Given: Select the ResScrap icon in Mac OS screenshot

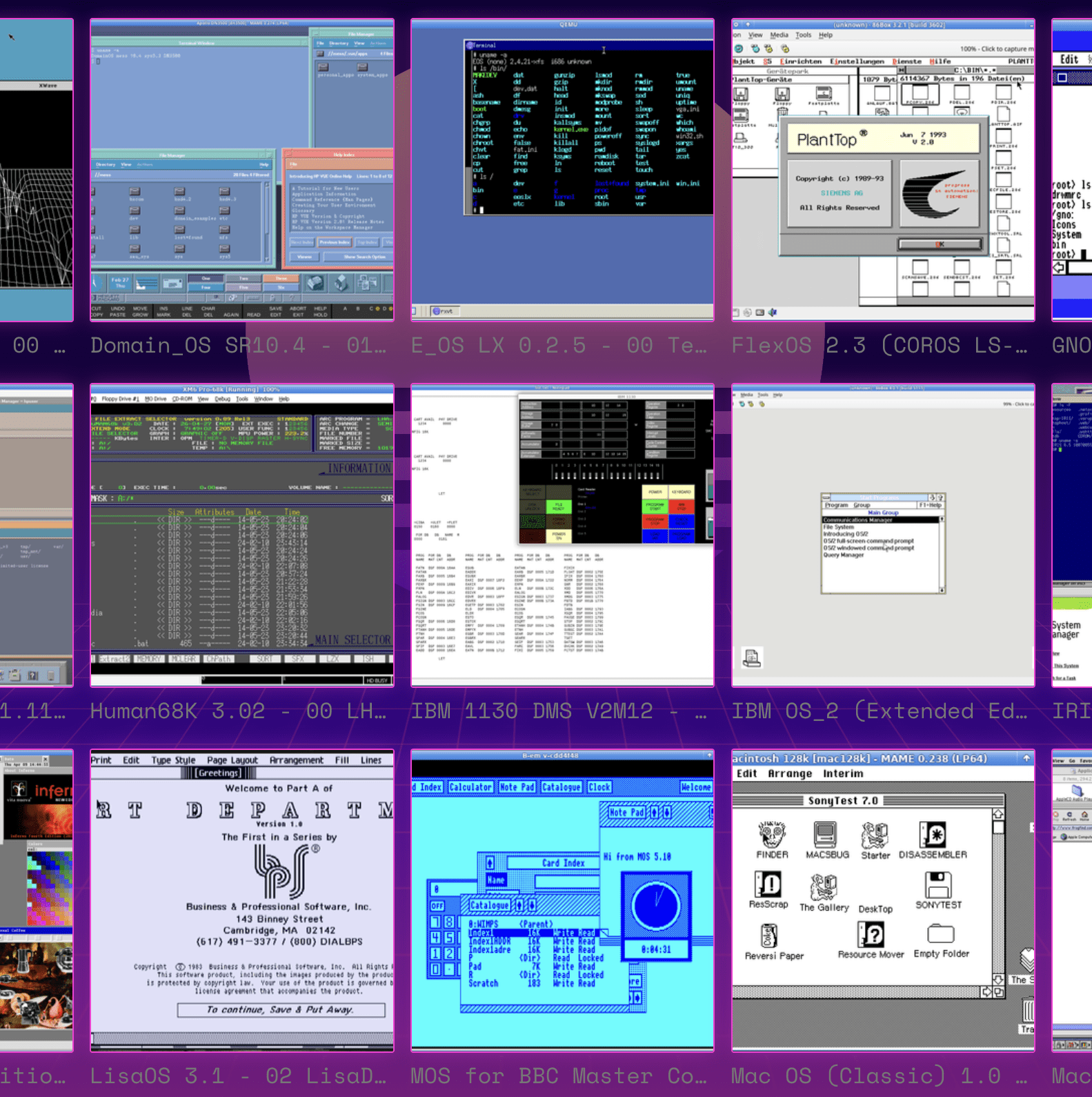Looking at the screenshot, I should coord(768,890).
